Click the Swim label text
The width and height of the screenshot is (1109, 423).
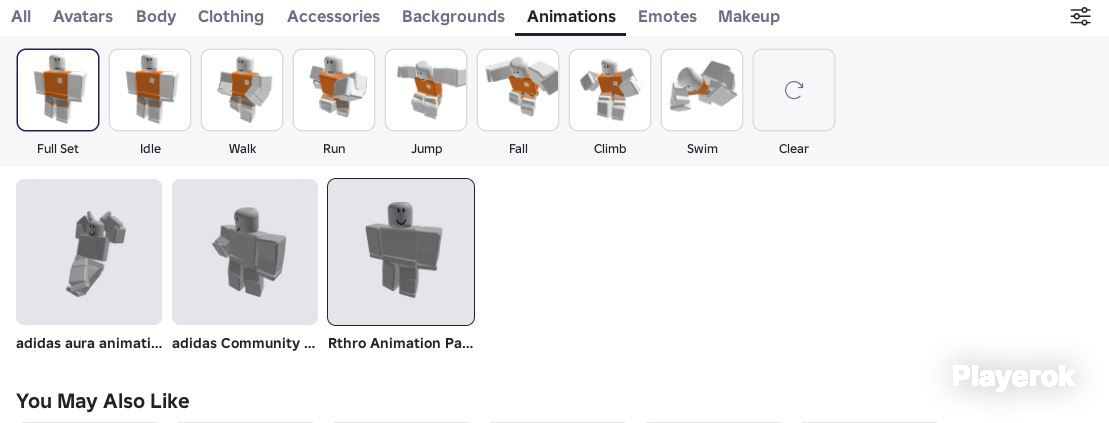coord(702,149)
